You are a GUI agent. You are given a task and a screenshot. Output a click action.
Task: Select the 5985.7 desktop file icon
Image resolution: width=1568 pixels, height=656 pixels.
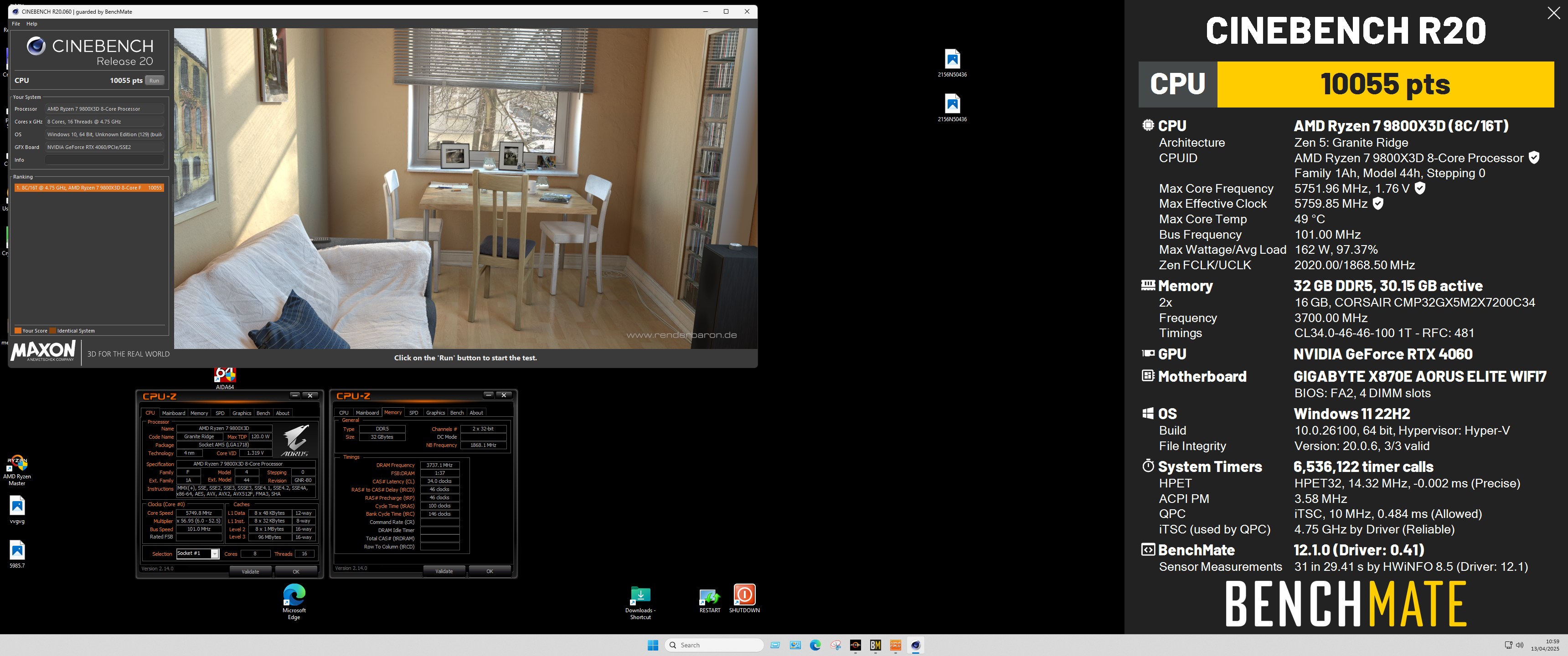point(17,554)
